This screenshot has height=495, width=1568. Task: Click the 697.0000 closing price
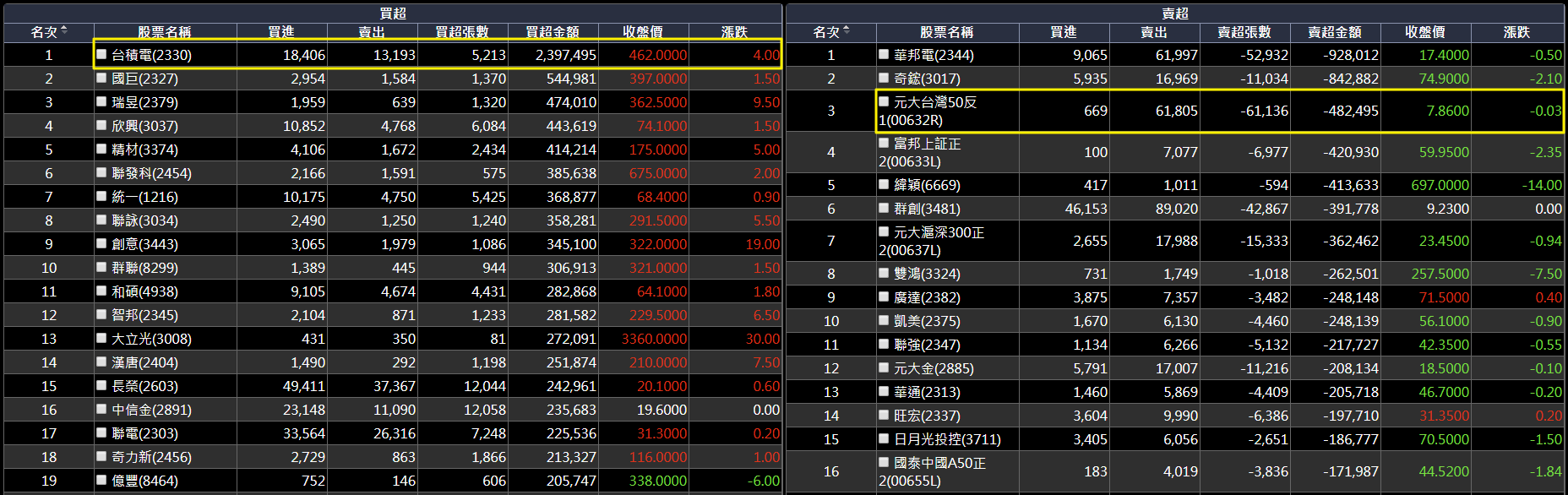pos(1440,185)
